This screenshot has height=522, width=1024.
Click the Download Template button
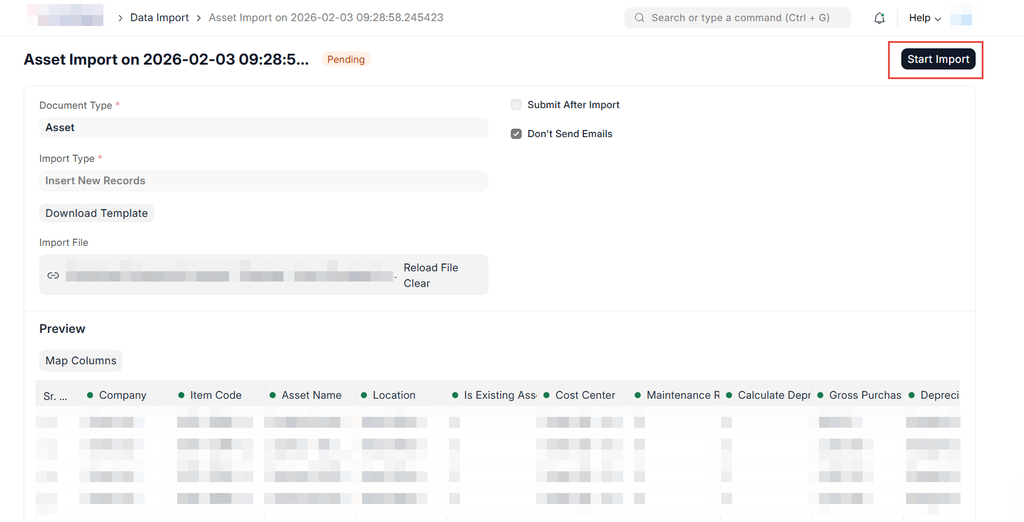(x=97, y=213)
